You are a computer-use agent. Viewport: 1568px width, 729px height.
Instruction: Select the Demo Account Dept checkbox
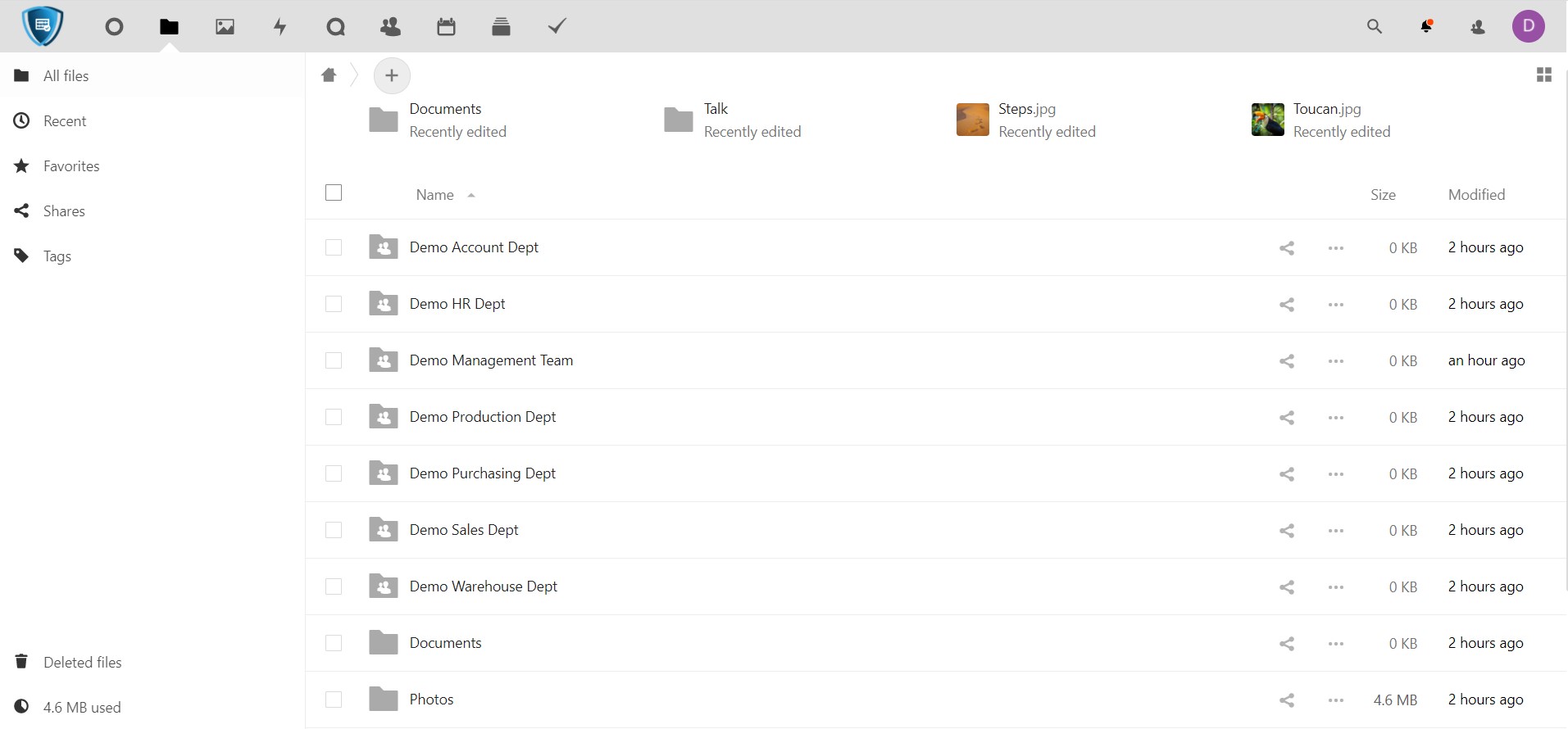click(334, 247)
